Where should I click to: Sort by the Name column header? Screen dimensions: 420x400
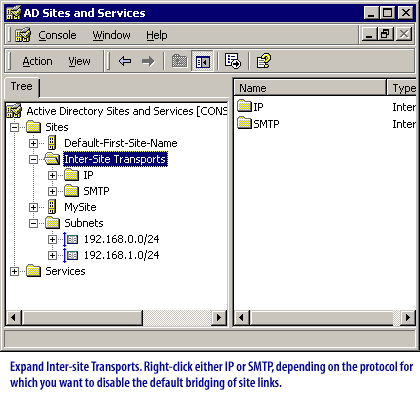[310, 88]
